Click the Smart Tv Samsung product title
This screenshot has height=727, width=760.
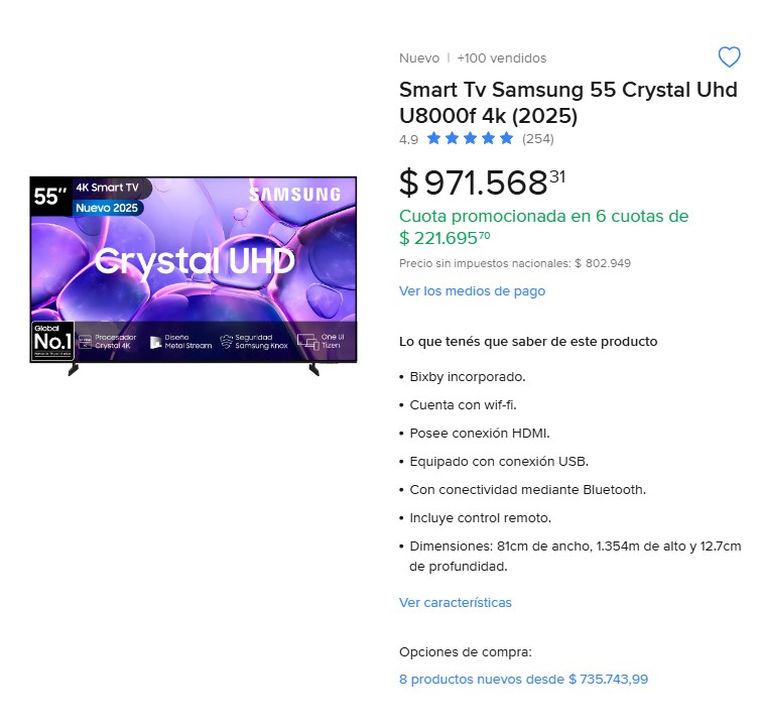tap(568, 102)
